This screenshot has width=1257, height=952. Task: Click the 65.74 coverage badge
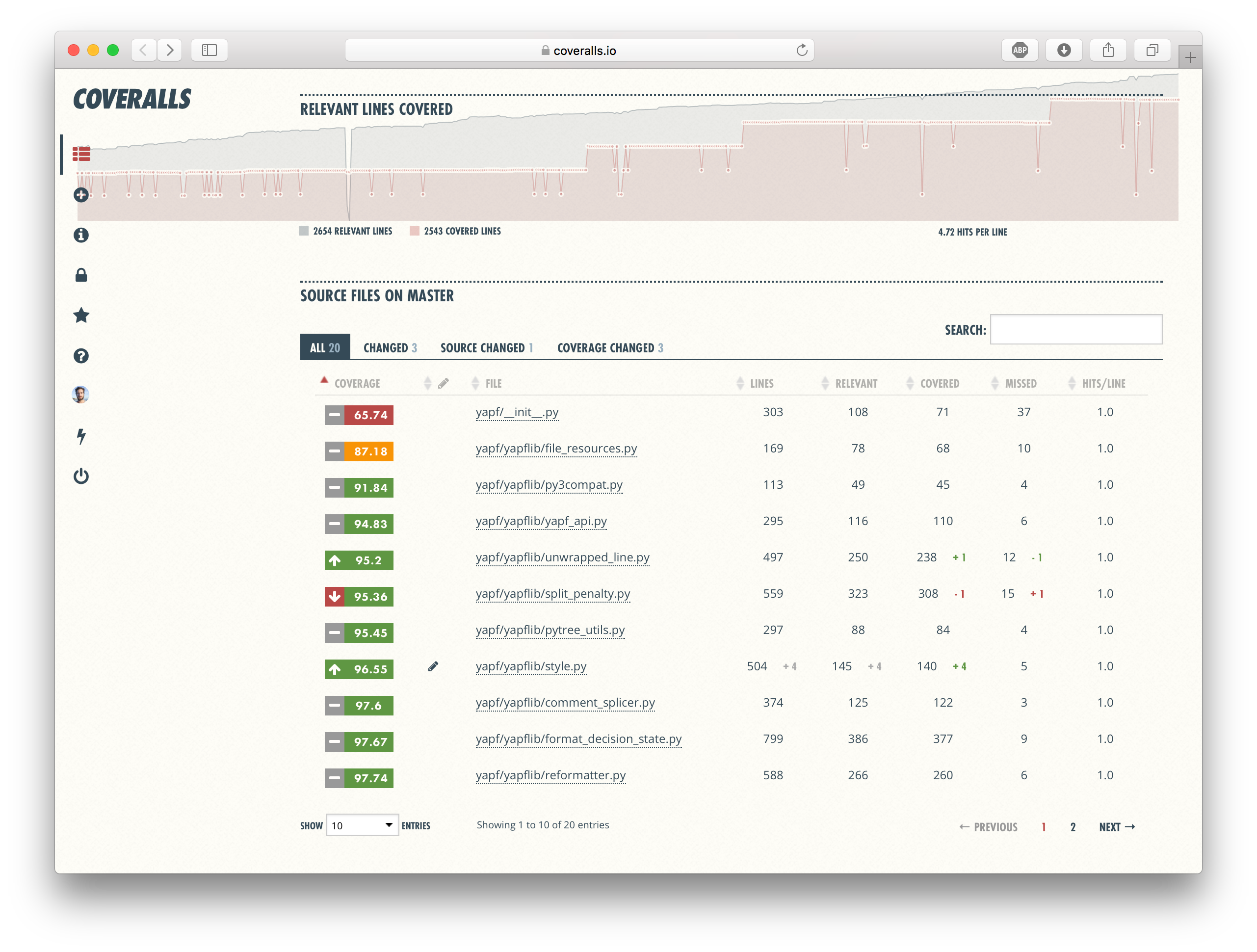coord(359,415)
